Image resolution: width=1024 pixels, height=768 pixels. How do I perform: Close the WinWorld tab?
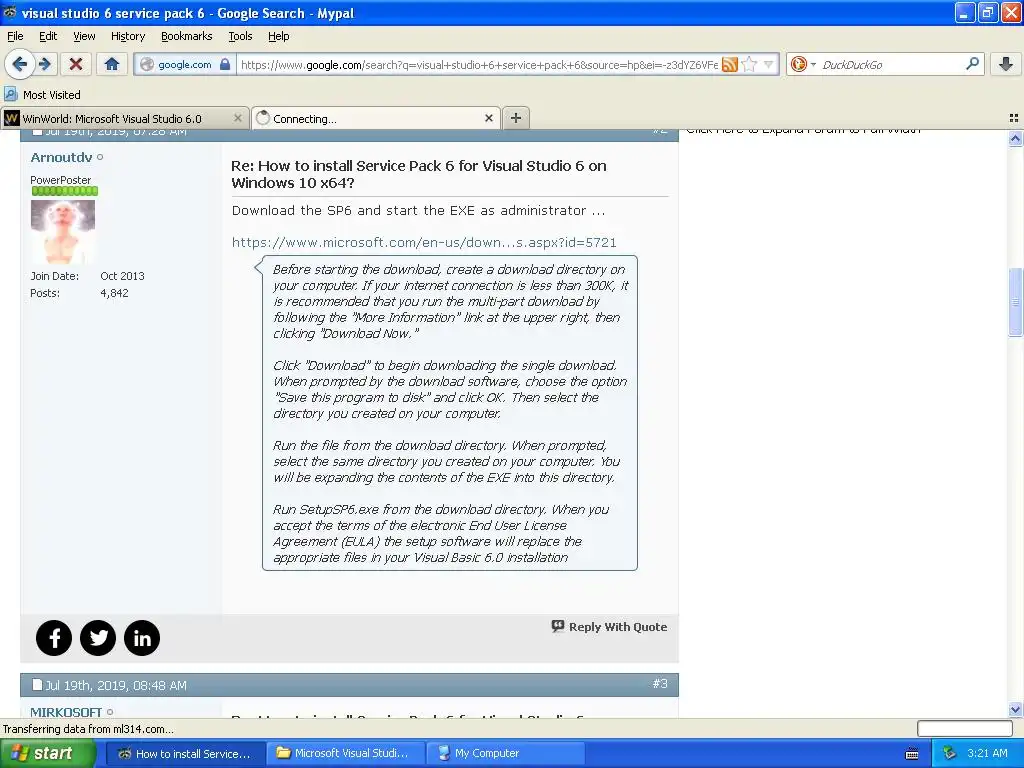(x=238, y=118)
